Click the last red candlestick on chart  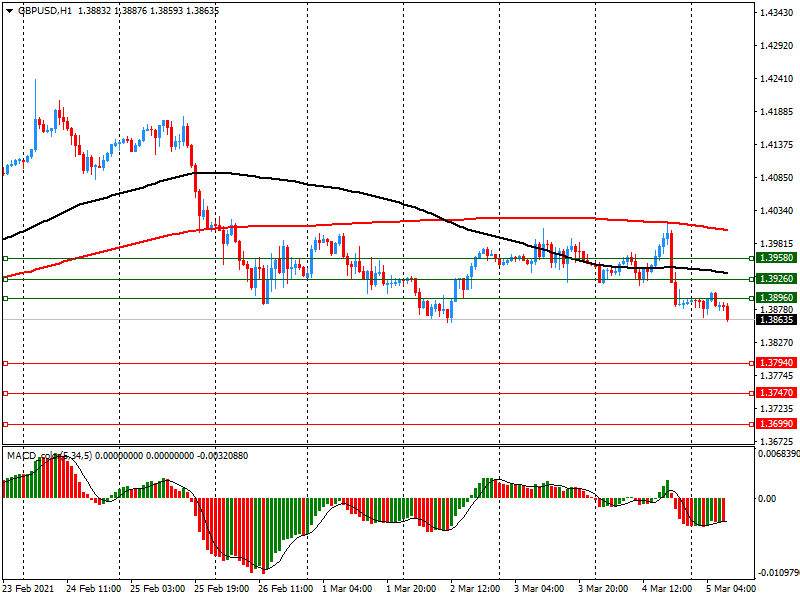tap(727, 313)
